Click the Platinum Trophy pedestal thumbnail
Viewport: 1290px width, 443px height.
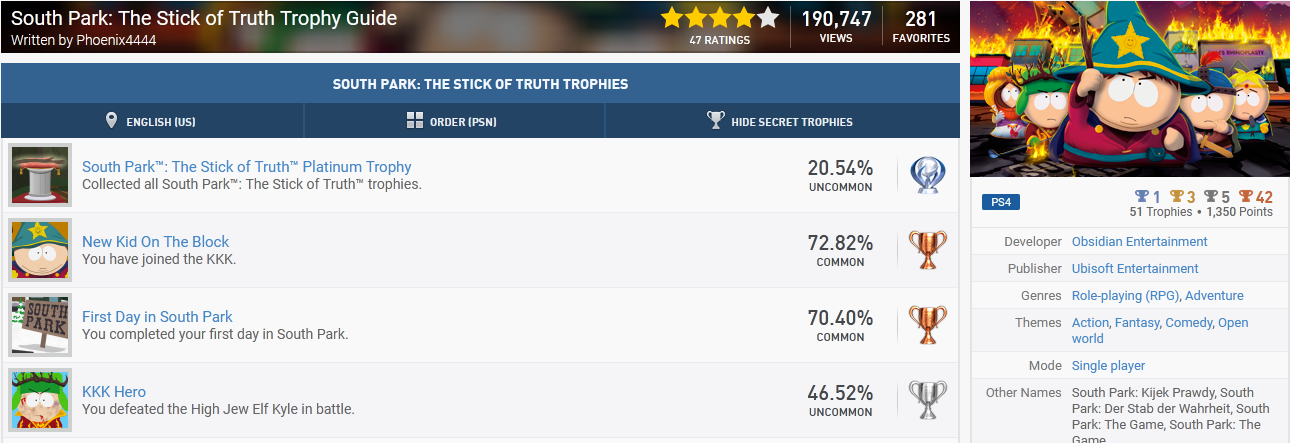[x=40, y=175]
